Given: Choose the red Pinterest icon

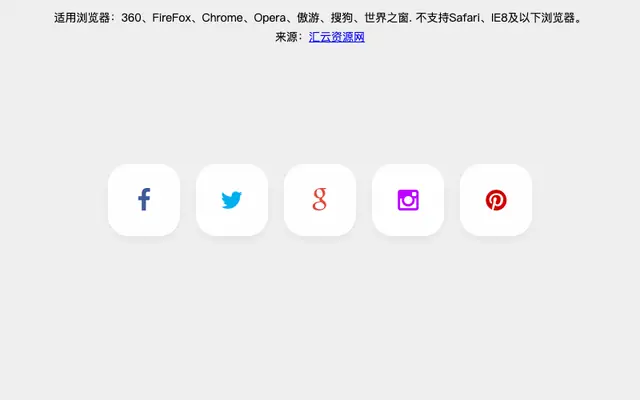Looking at the screenshot, I should tap(496, 200).
